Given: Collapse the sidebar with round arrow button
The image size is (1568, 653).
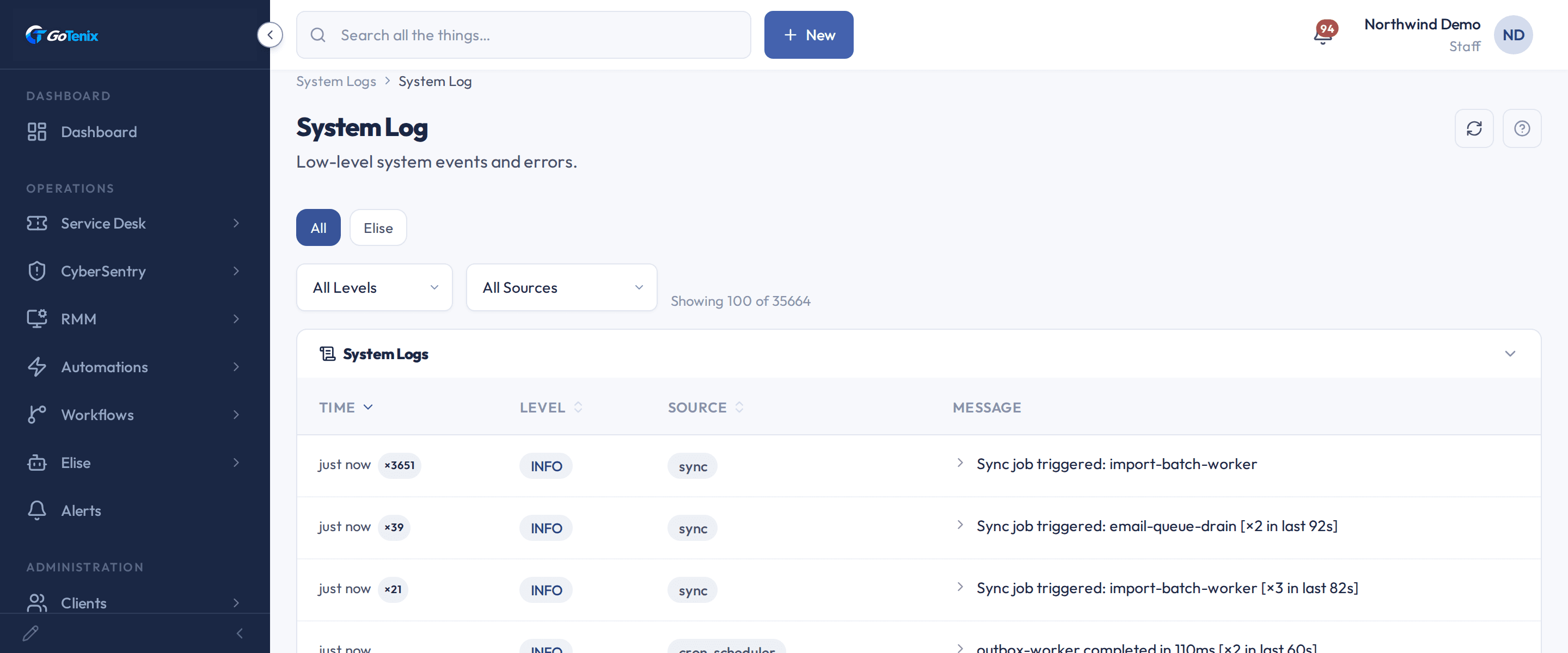Looking at the screenshot, I should [x=269, y=35].
